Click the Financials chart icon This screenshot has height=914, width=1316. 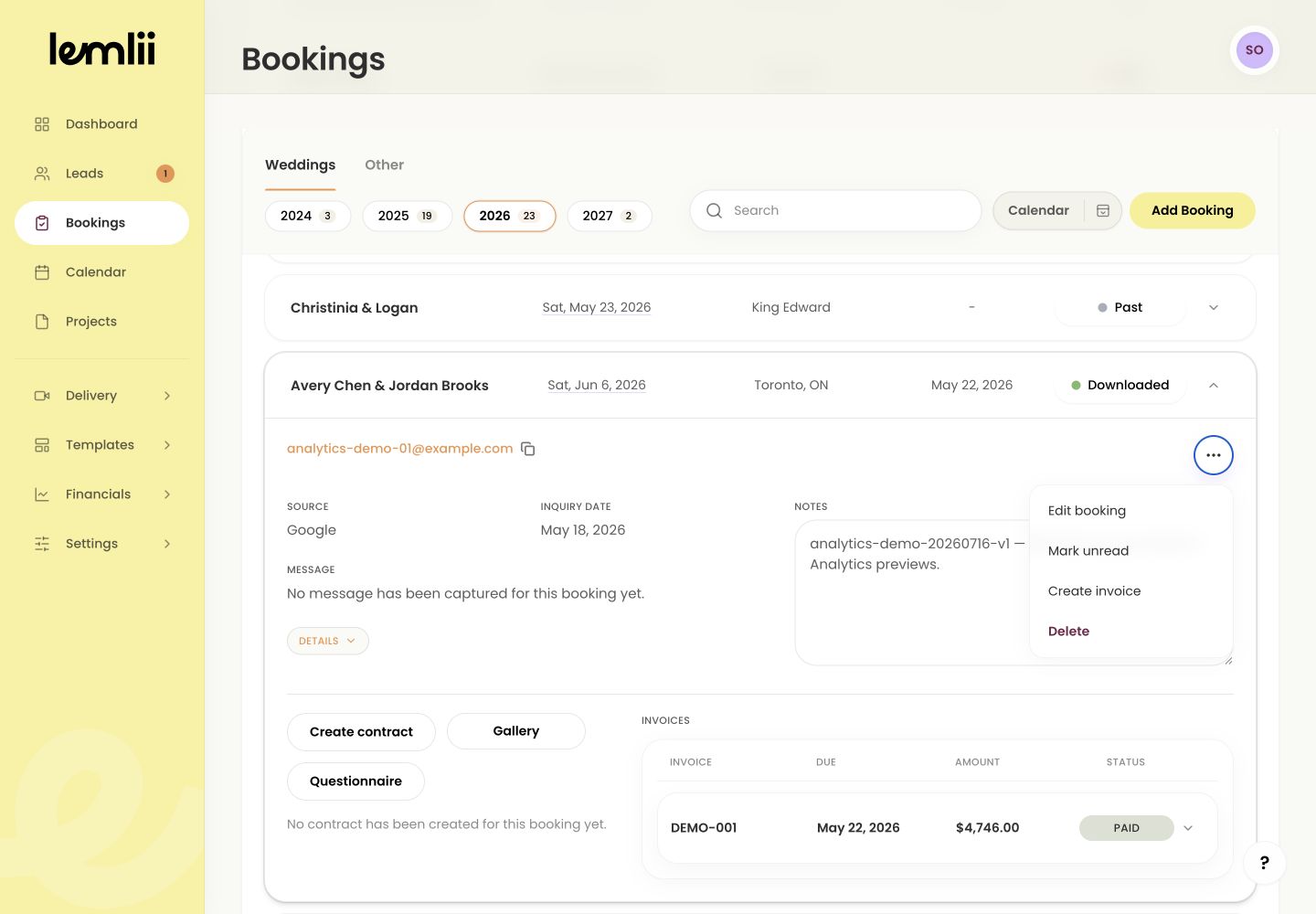point(42,494)
